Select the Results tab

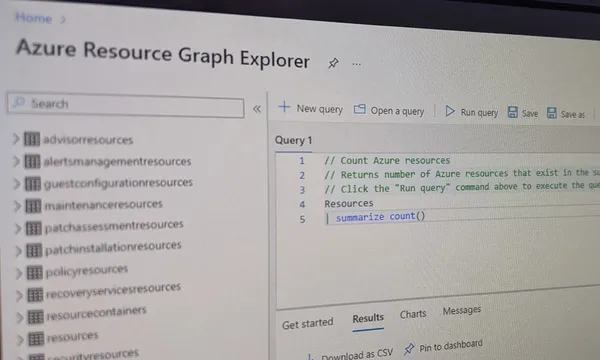point(368,318)
